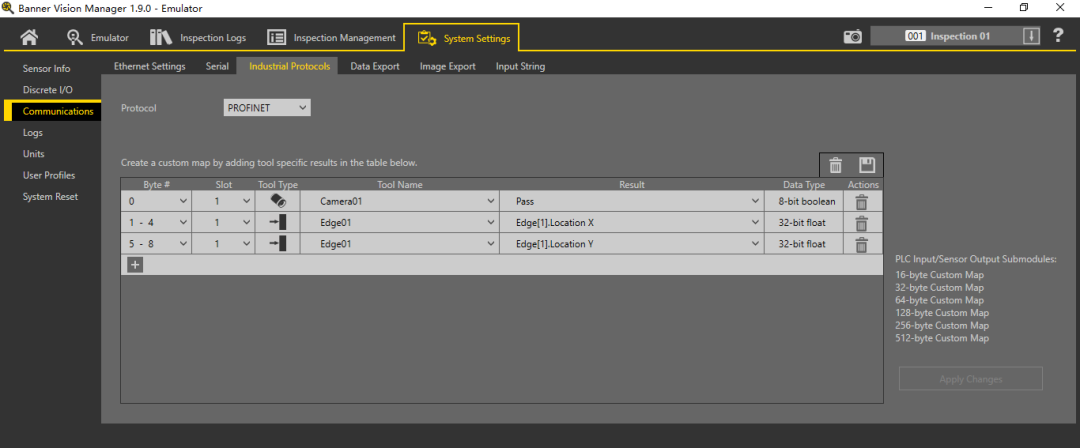Open Inspection Management tab

(x=331, y=37)
